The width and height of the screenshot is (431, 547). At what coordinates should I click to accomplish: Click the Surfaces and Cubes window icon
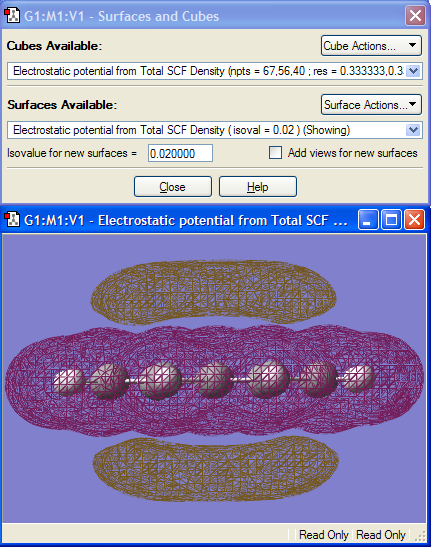12,16
